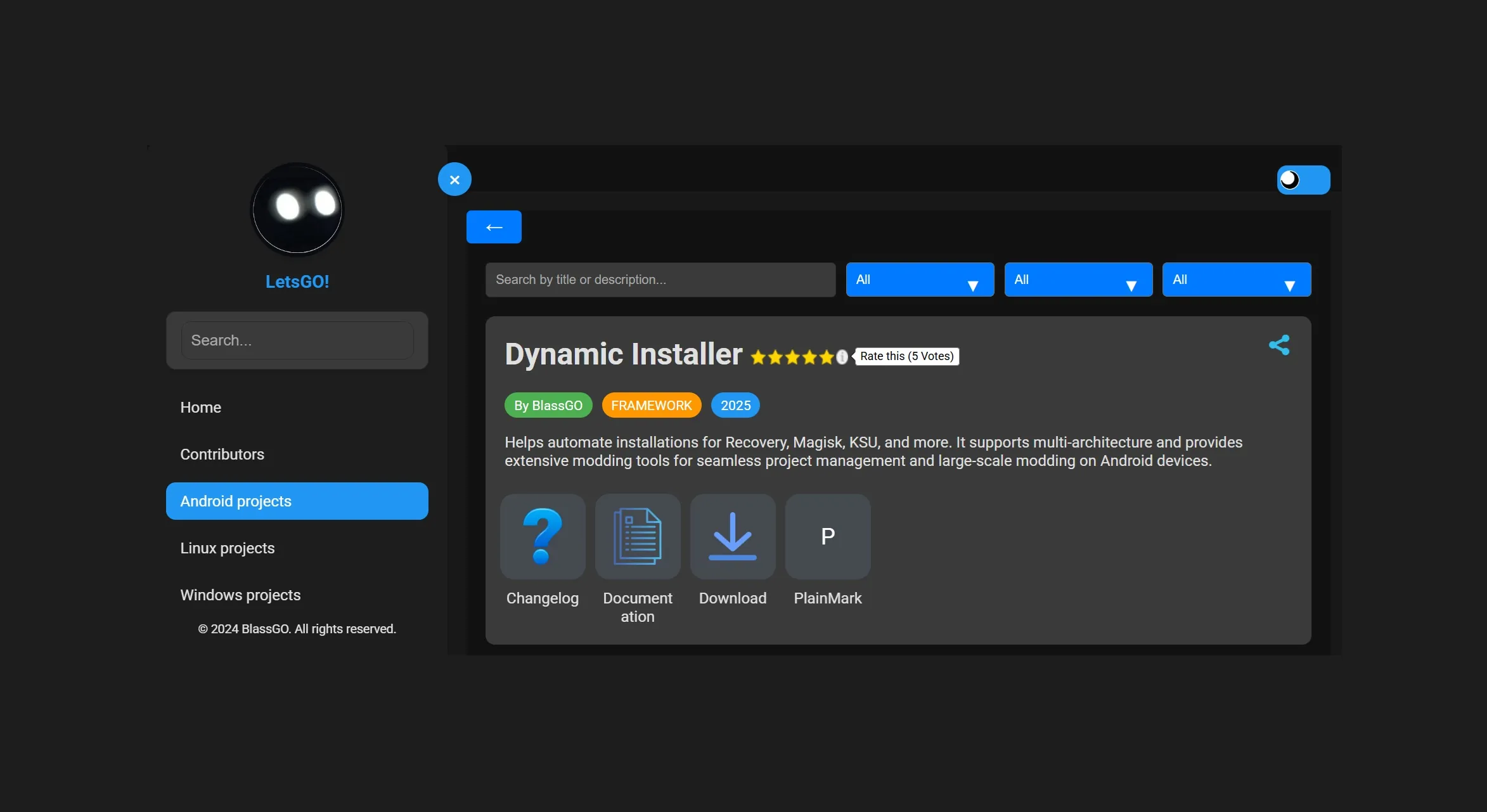Screen dimensions: 1487x812
Task: Click the back arrow button
Action: pyautogui.click(x=494, y=227)
